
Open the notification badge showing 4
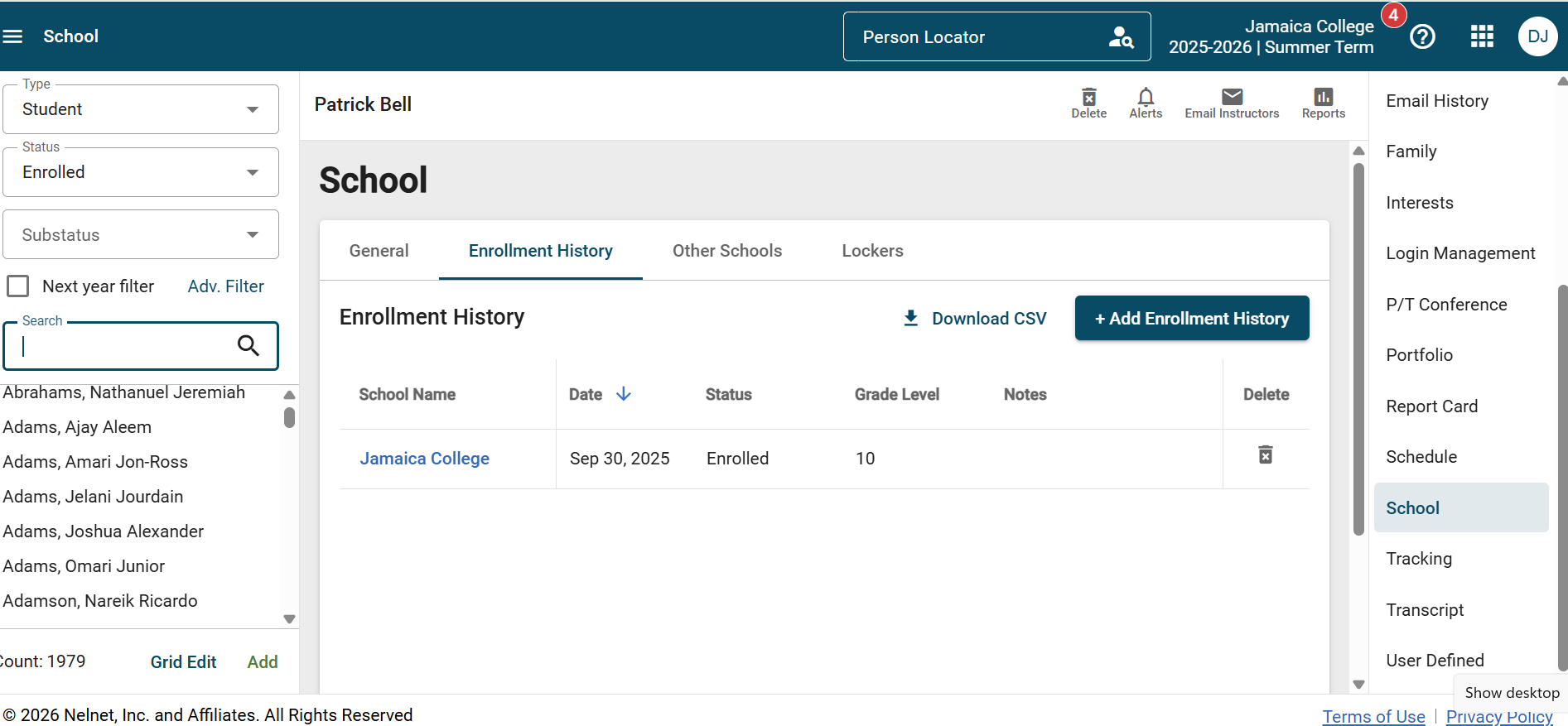tap(1393, 15)
